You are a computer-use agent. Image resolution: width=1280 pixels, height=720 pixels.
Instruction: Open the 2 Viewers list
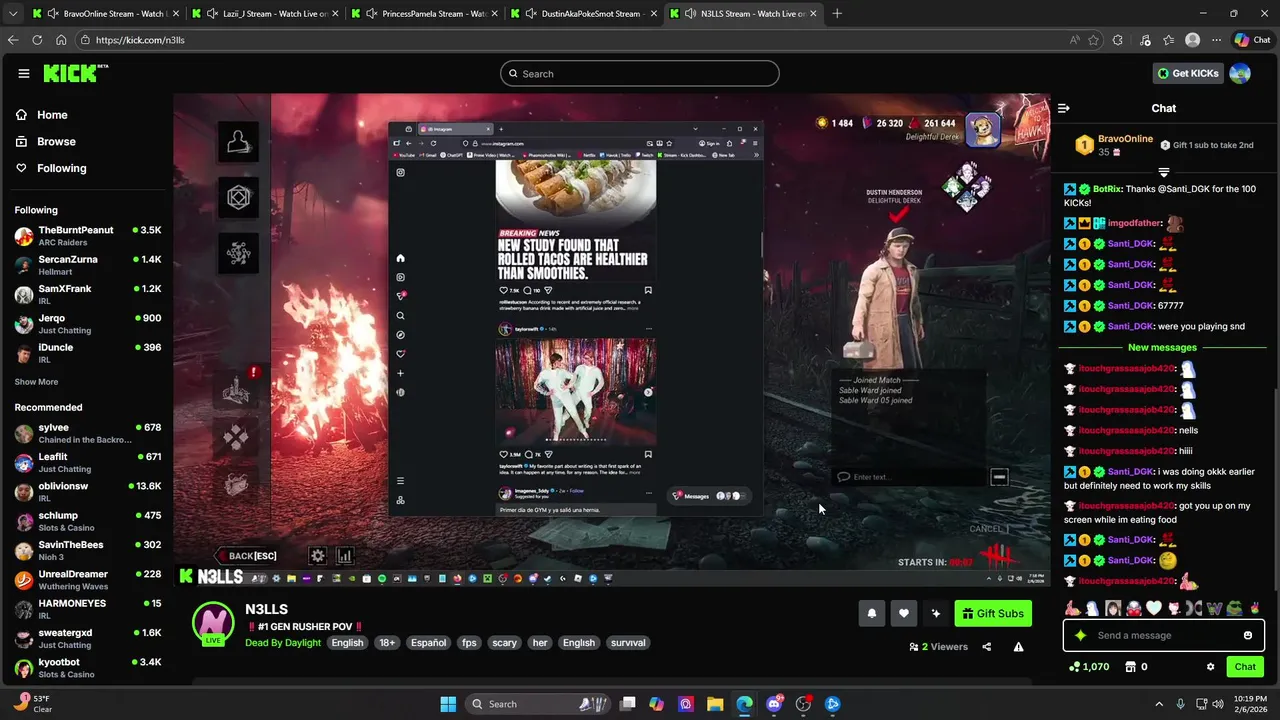939,647
